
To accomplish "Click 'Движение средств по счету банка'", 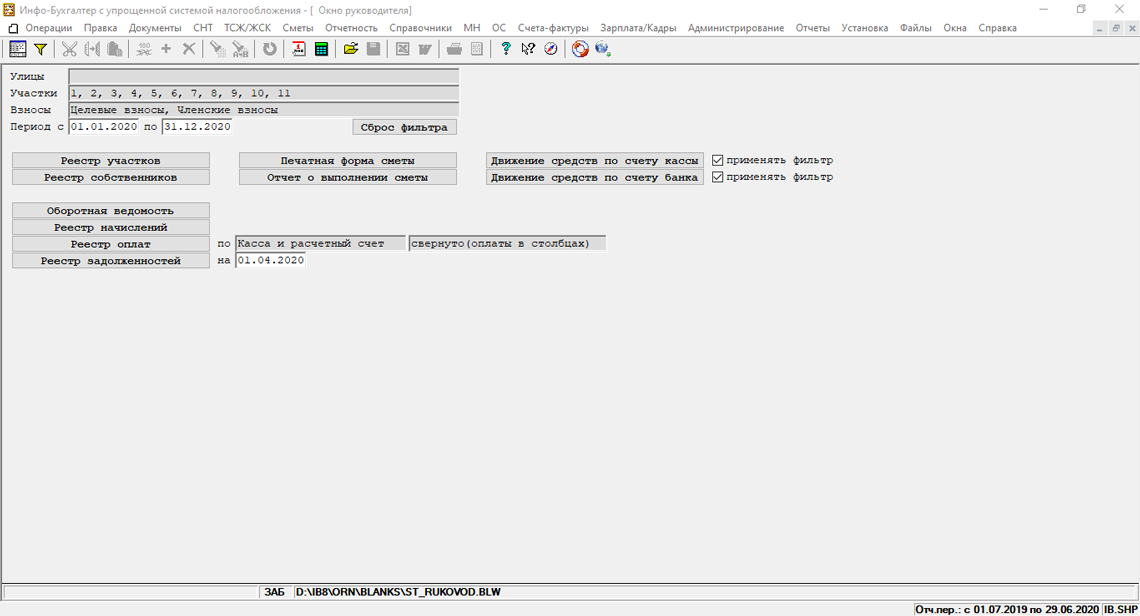I will point(595,177).
